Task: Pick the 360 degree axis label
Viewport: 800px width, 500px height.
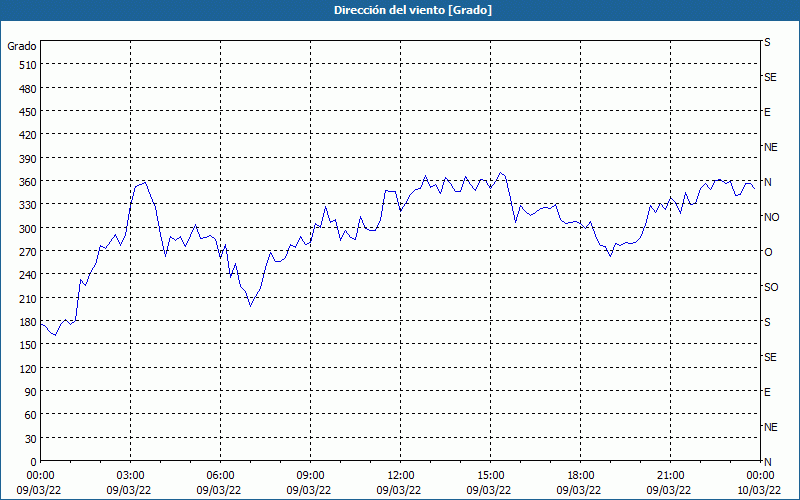Action: 28,182
